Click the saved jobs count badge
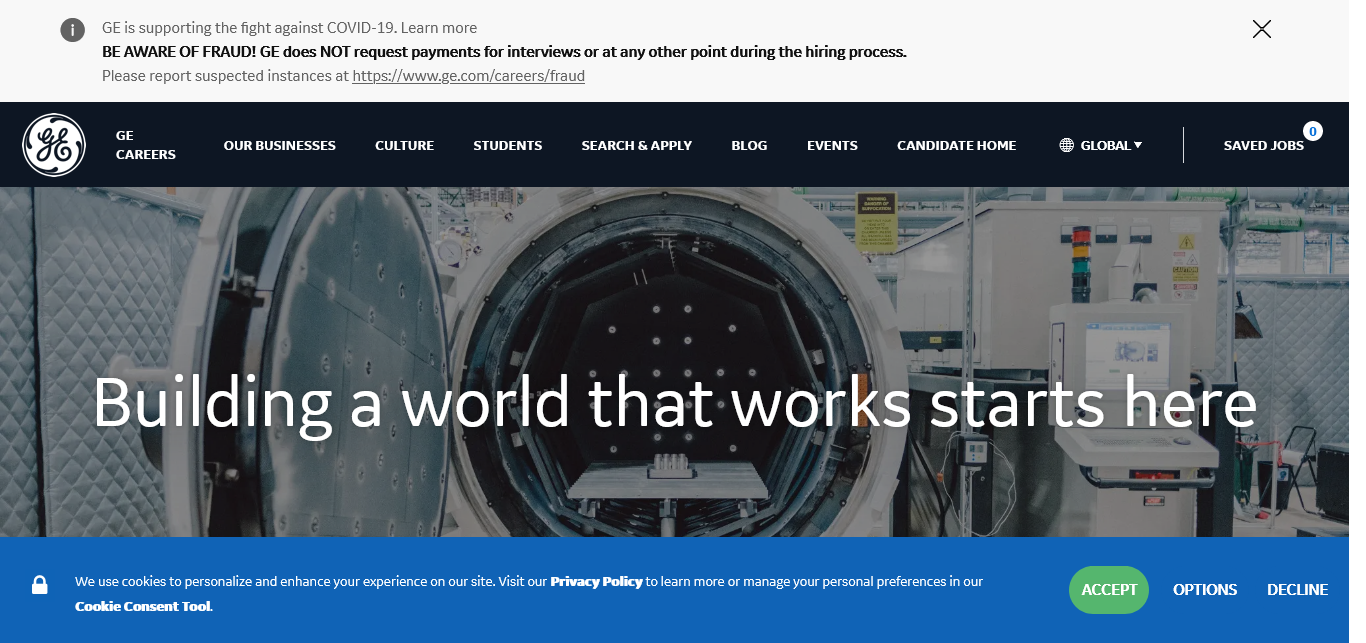This screenshot has width=1366, height=643. [x=1312, y=131]
